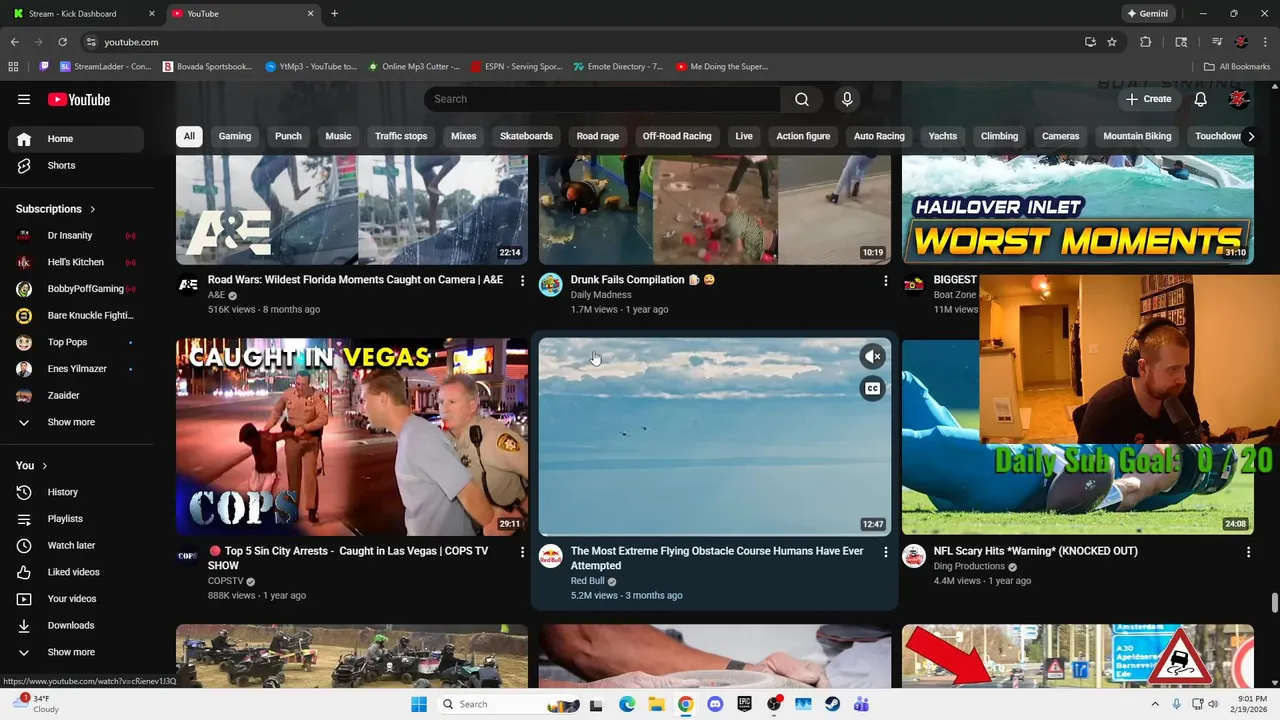The width and height of the screenshot is (1280, 720).
Task: Submit search with the magnifier button
Action: 801,99
